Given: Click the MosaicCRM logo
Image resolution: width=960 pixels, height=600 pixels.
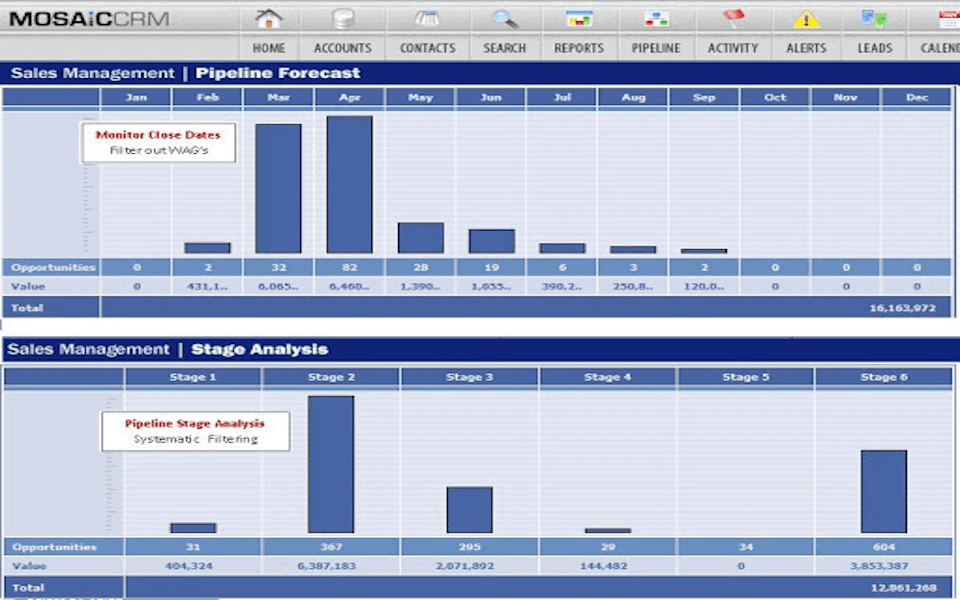Looking at the screenshot, I should pos(89,19).
